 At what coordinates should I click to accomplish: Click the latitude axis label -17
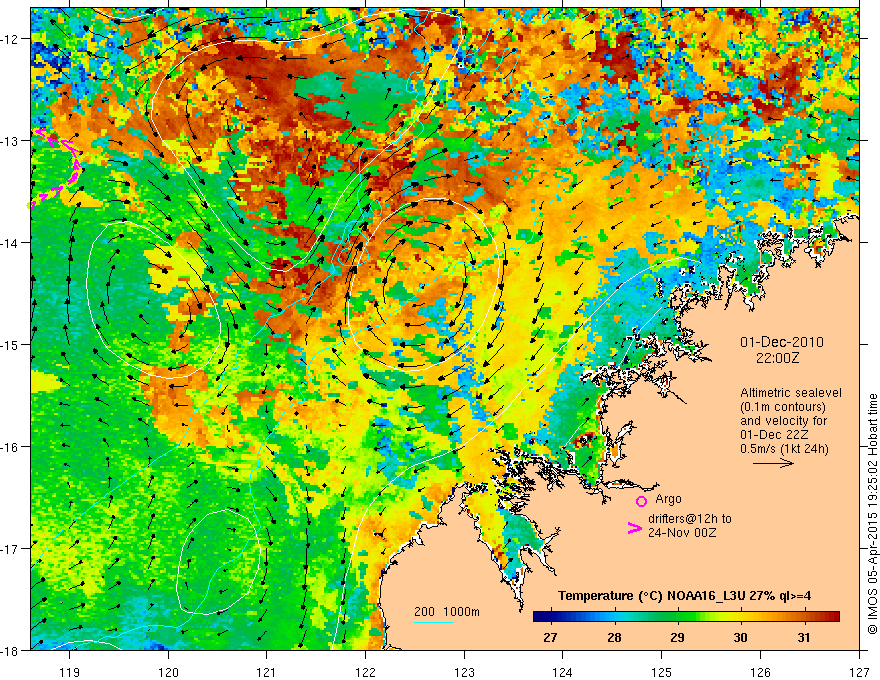10,548
